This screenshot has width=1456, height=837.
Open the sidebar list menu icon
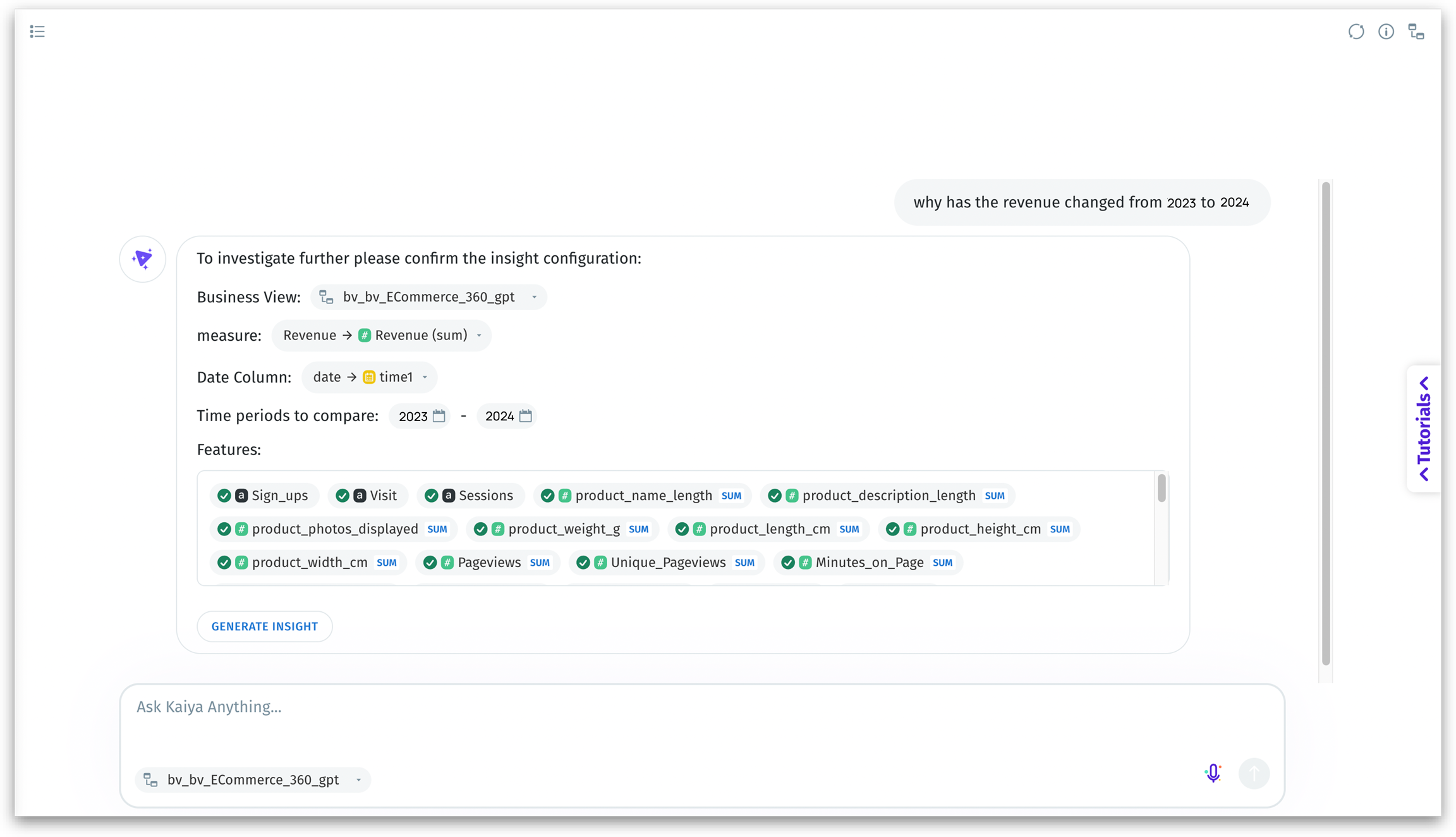coord(37,32)
